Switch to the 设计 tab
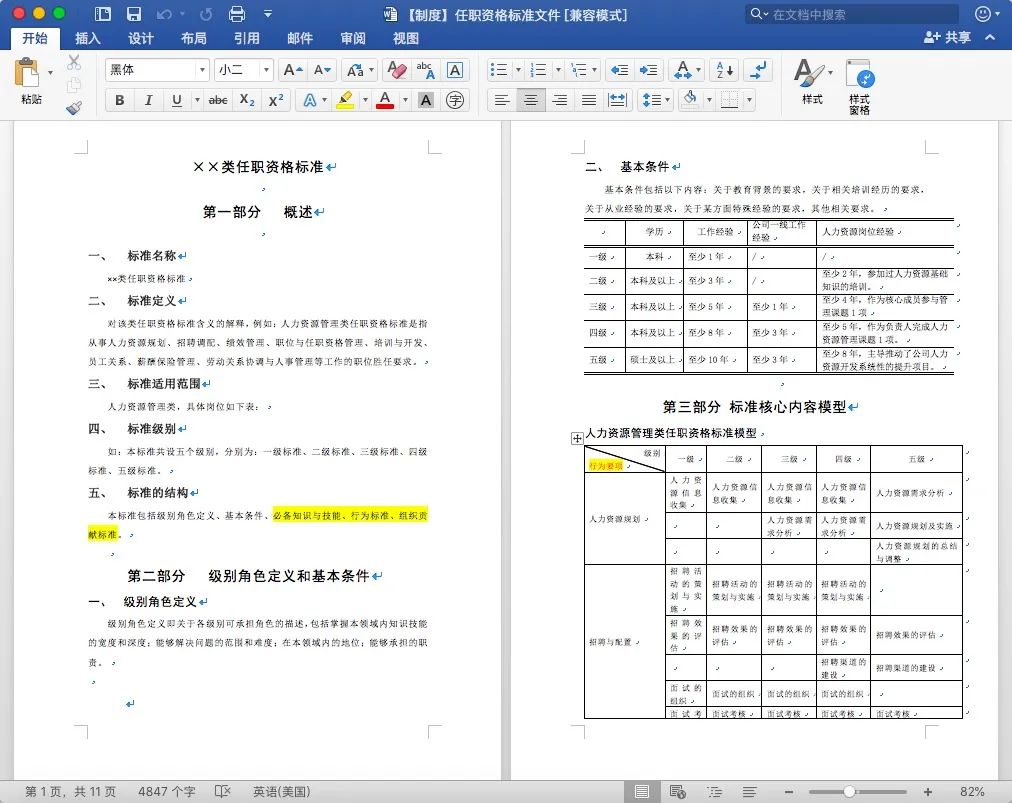The height and width of the screenshot is (803, 1012). (x=141, y=38)
